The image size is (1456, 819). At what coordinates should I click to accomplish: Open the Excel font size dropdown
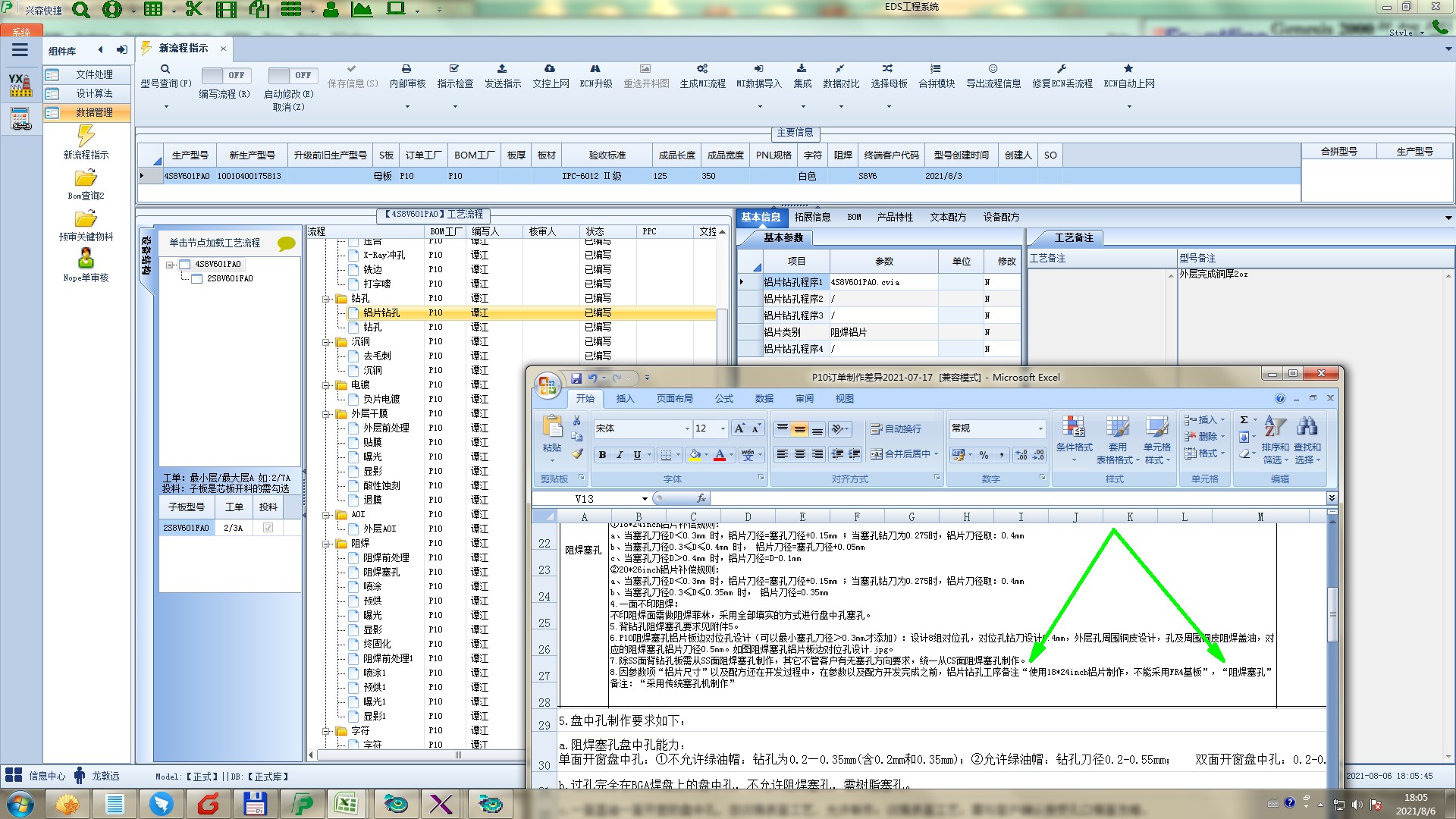723,428
